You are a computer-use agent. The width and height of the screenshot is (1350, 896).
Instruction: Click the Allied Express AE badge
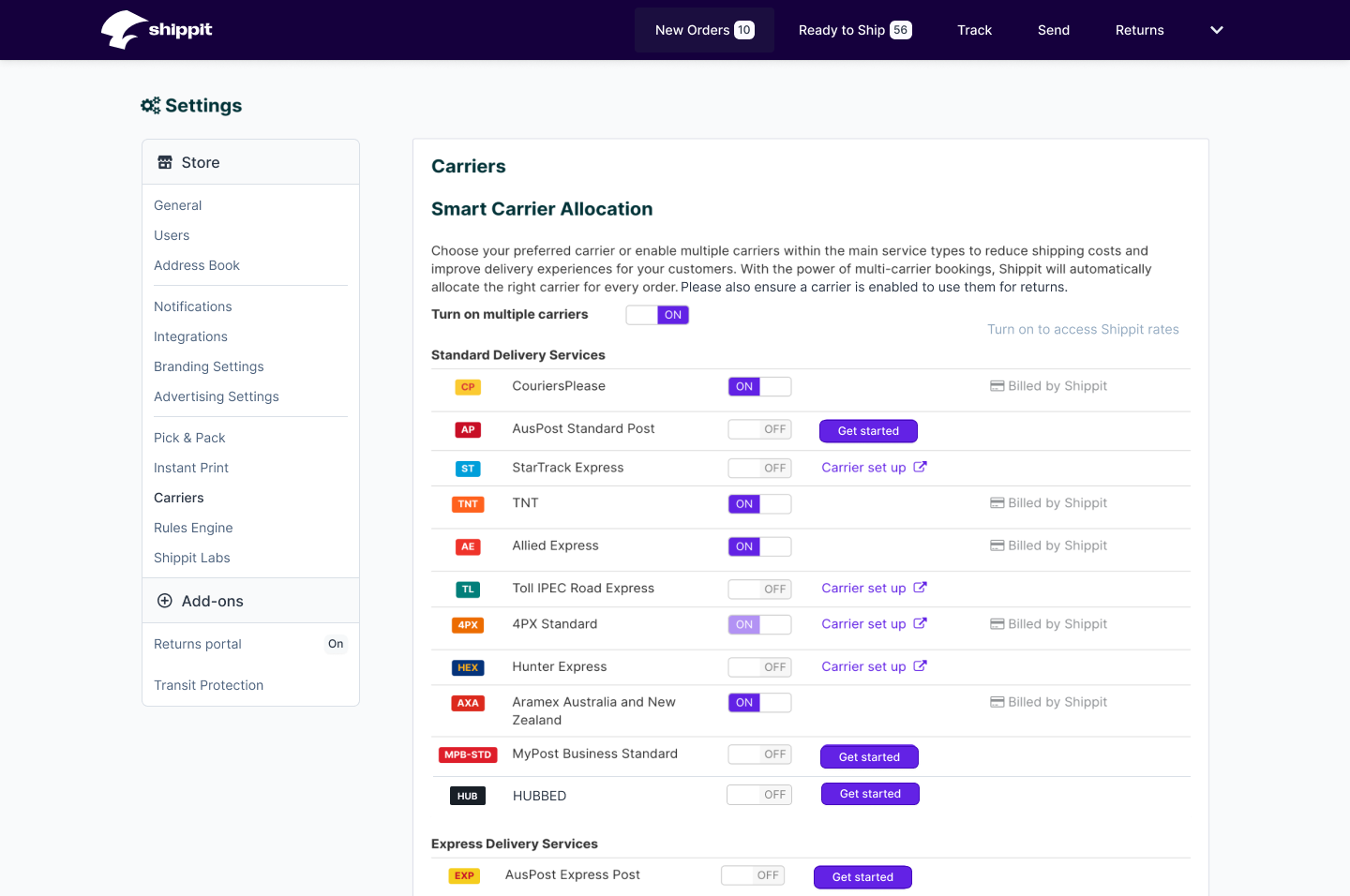pos(468,546)
